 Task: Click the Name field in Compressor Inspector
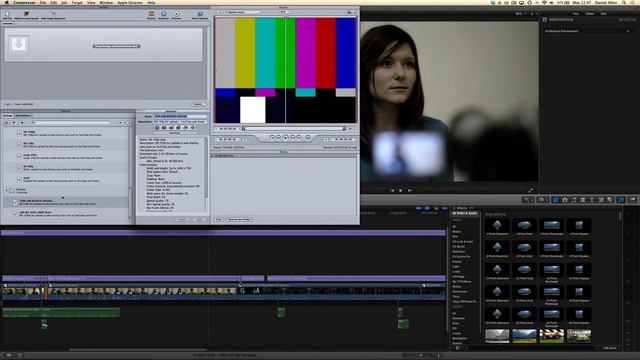click(180, 116)
